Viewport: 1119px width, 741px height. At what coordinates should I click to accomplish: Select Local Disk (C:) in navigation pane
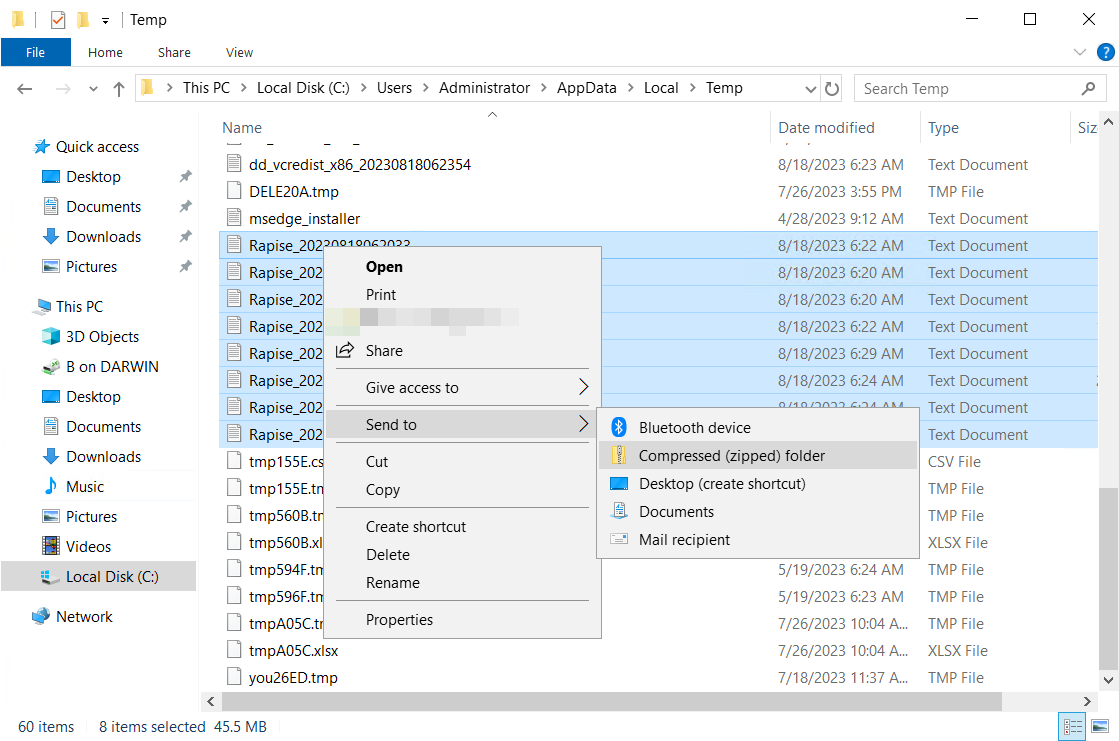click(98, 576)
